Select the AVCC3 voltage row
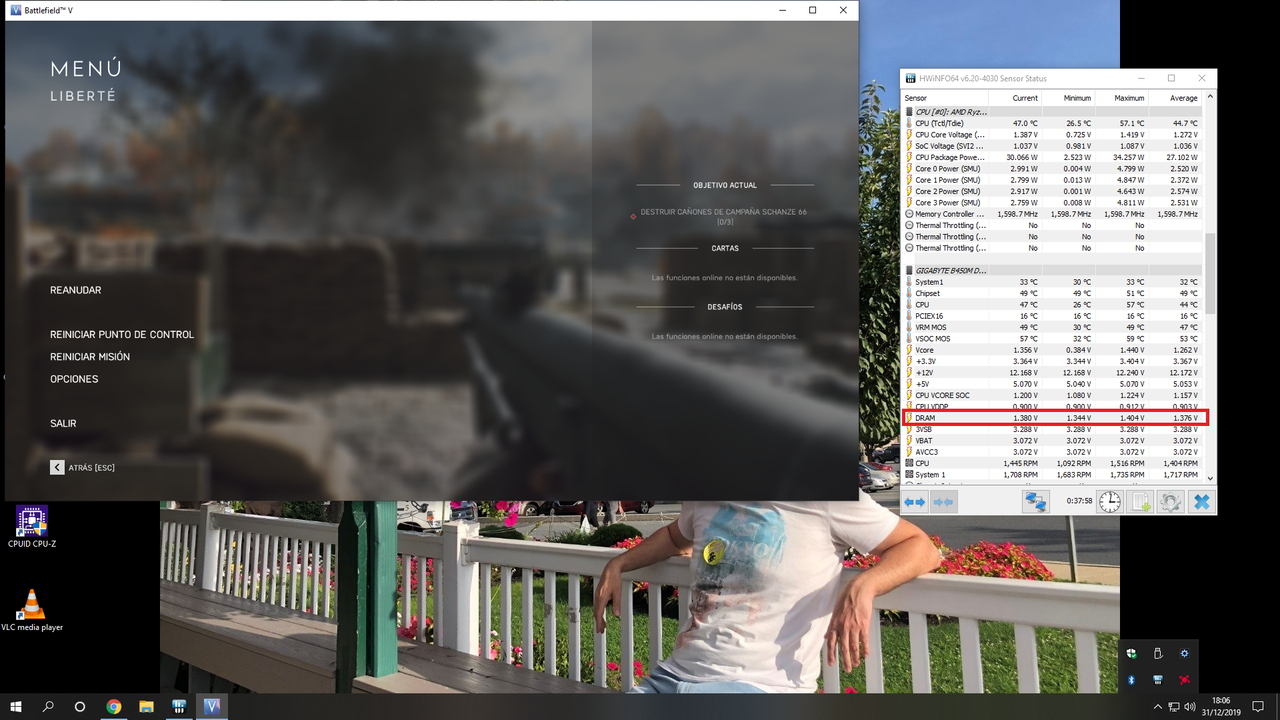 point(1052,452)
